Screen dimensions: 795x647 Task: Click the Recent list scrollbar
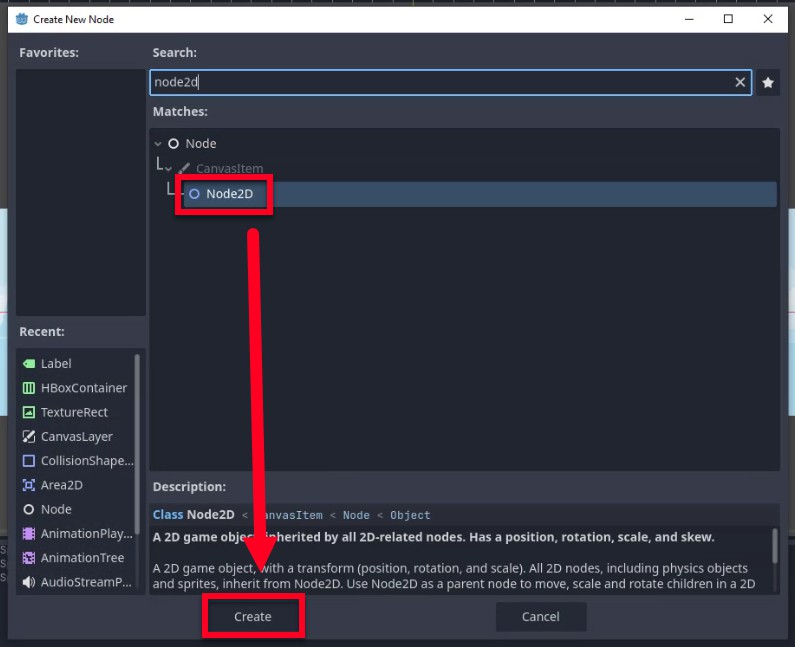tap(137, 444)
